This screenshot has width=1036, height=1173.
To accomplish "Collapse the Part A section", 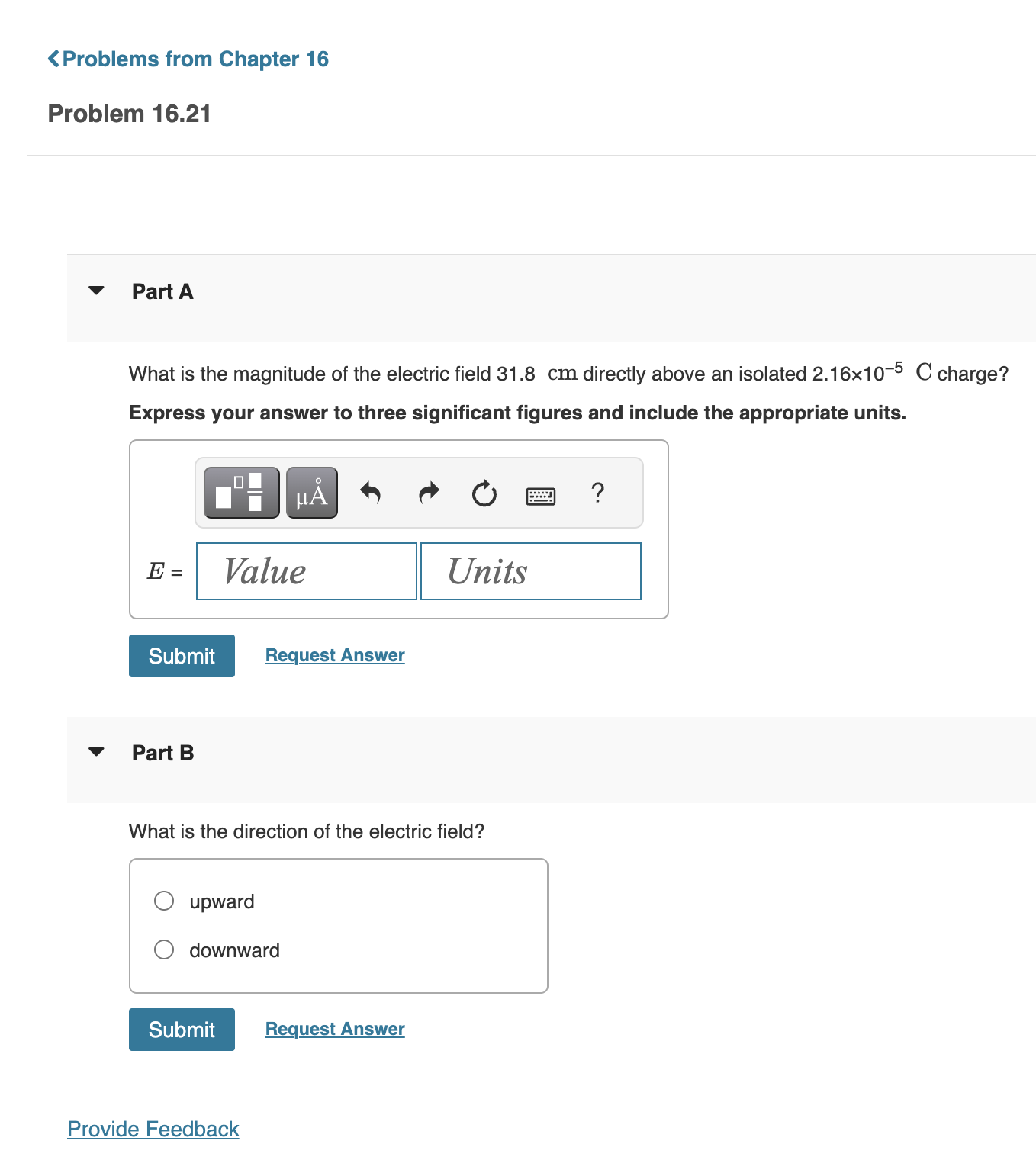I will (96, 291).
